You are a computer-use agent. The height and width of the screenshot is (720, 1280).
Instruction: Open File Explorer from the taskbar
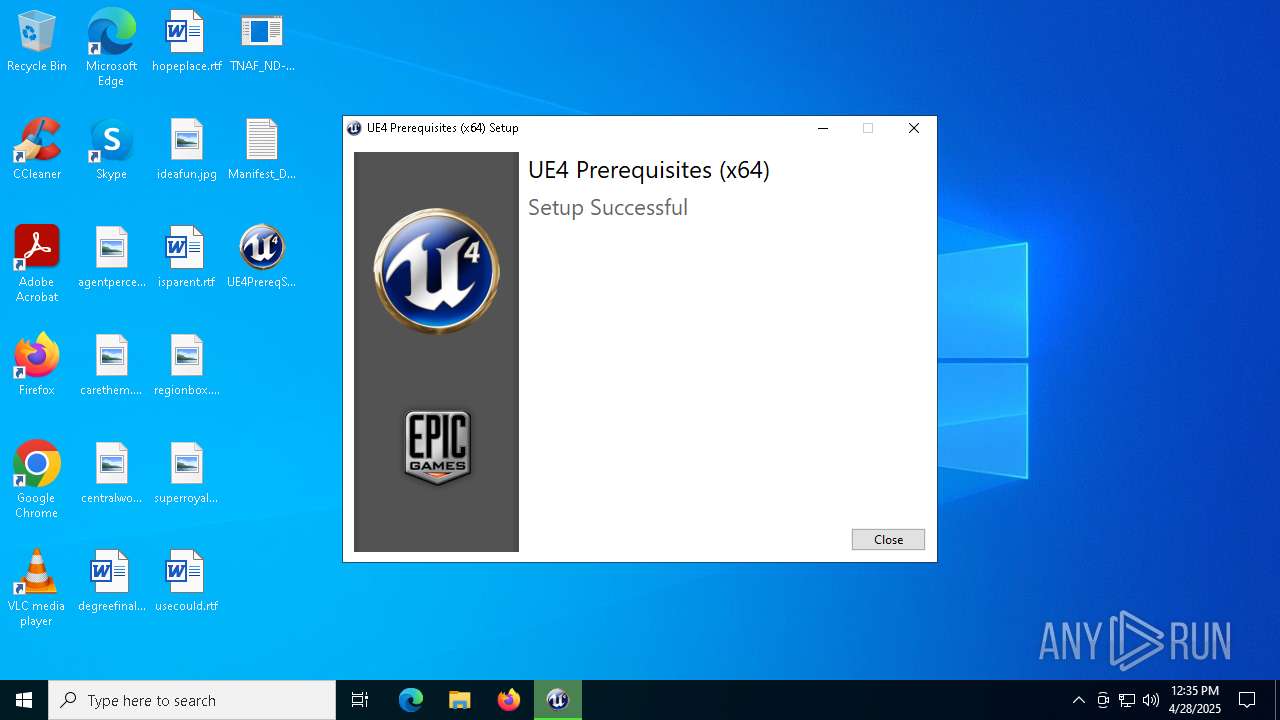click(x=460, y=700)
